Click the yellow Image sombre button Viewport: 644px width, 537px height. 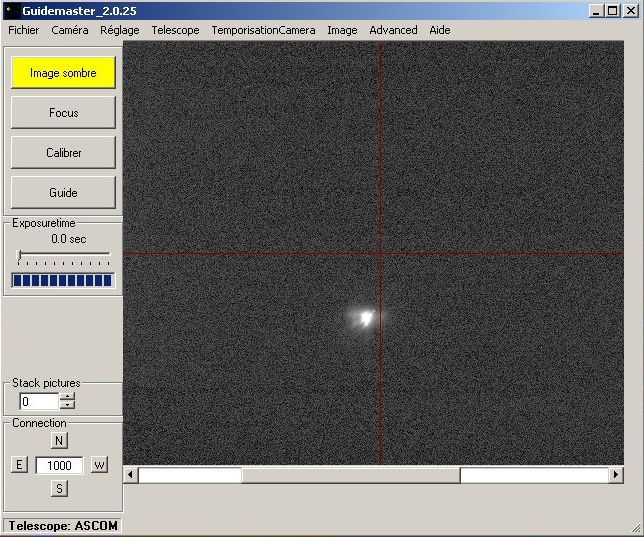point(63,73)
